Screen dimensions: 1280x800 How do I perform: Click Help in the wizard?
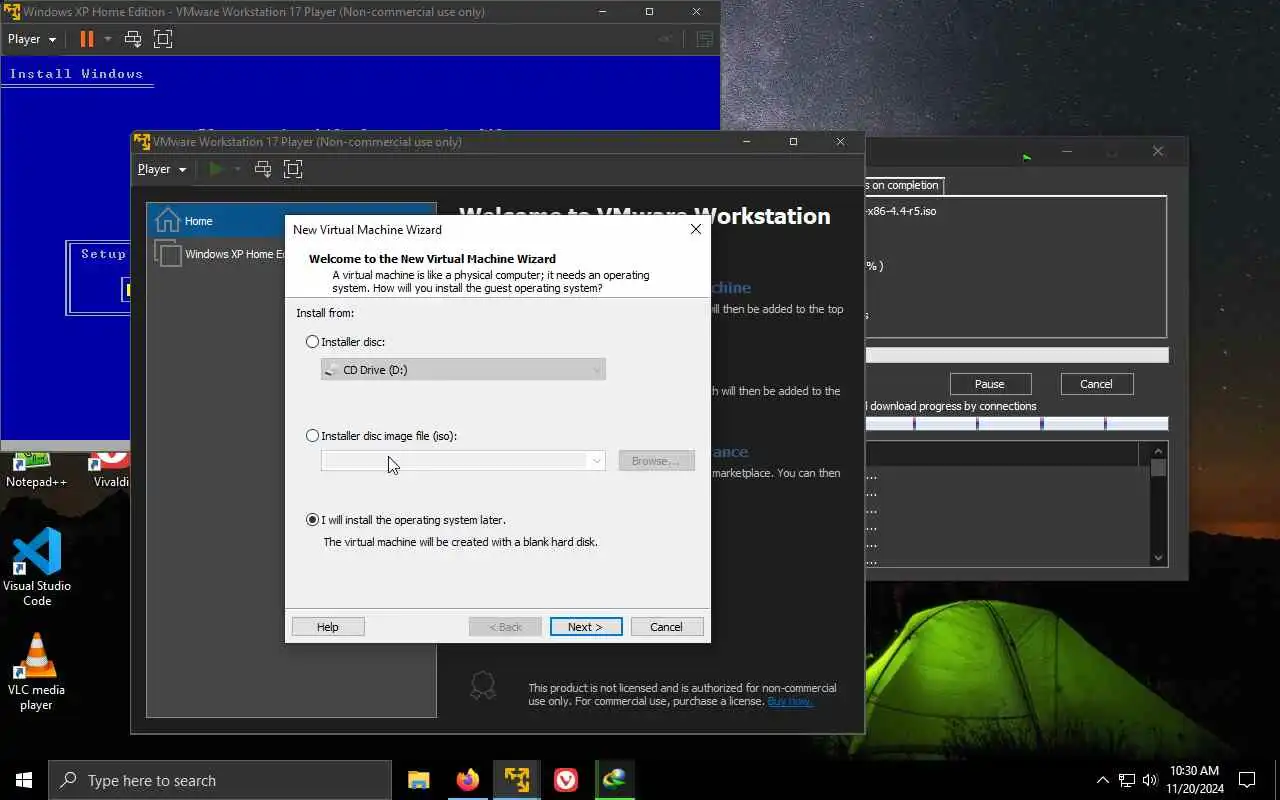[x=328, y=627]
